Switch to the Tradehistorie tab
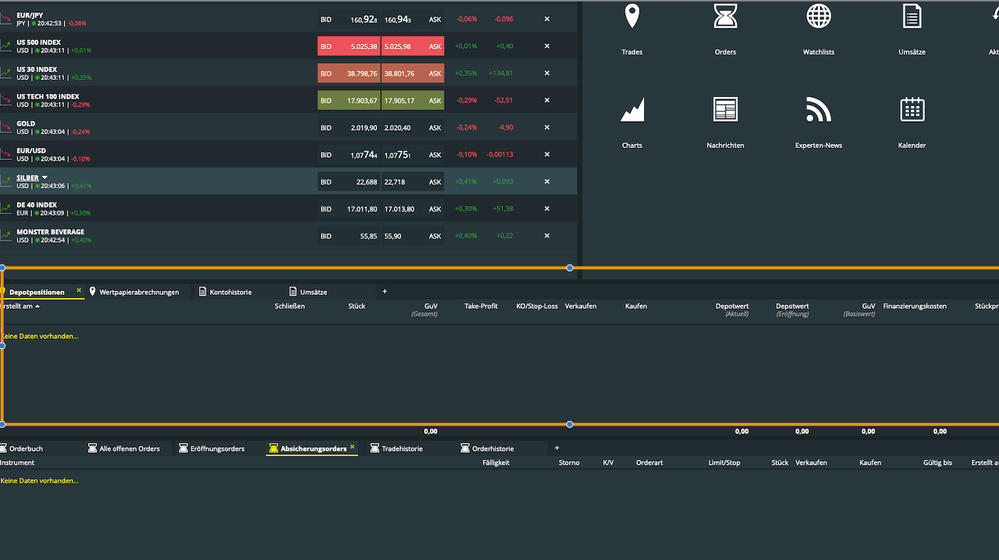 point(402,449)
